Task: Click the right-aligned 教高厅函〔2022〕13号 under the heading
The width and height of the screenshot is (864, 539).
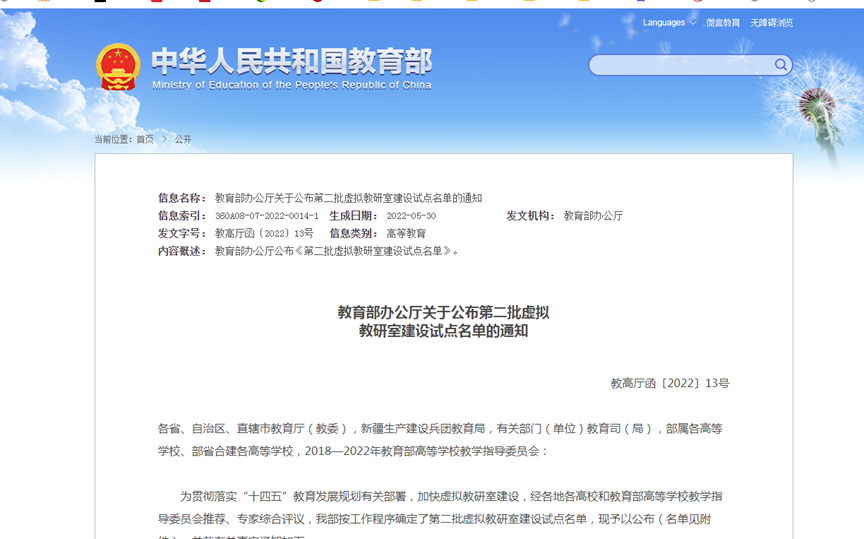Action: point(670,383)
